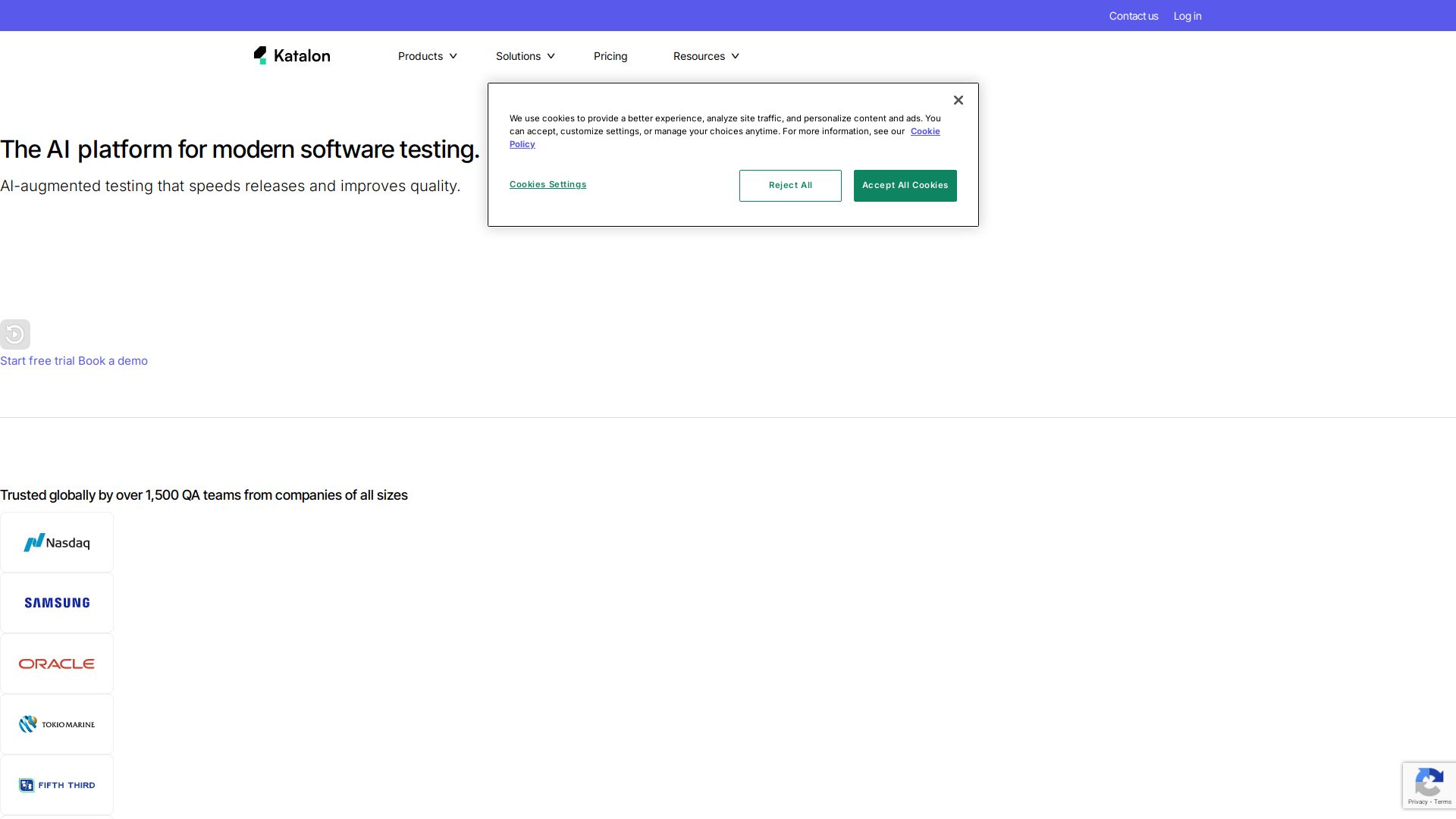Click the replay animation icon
This screenshot has height=819, width=1456.
15,334
